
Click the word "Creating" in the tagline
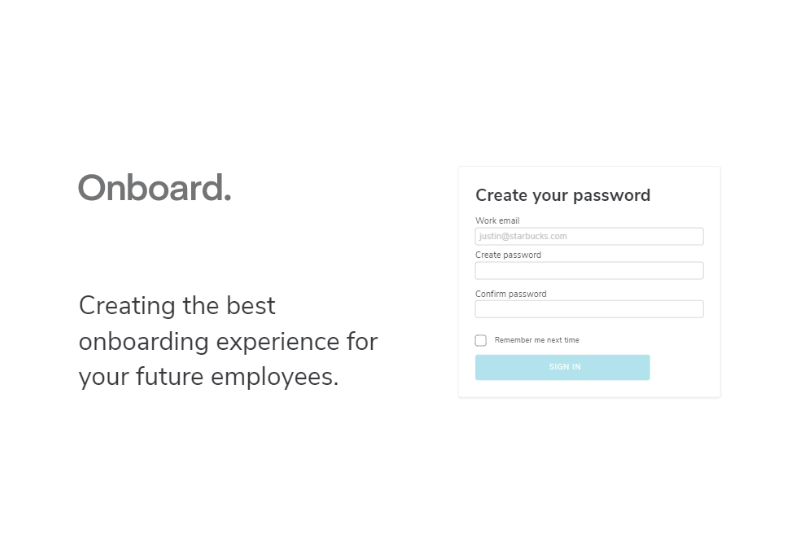tap(127, 305)
